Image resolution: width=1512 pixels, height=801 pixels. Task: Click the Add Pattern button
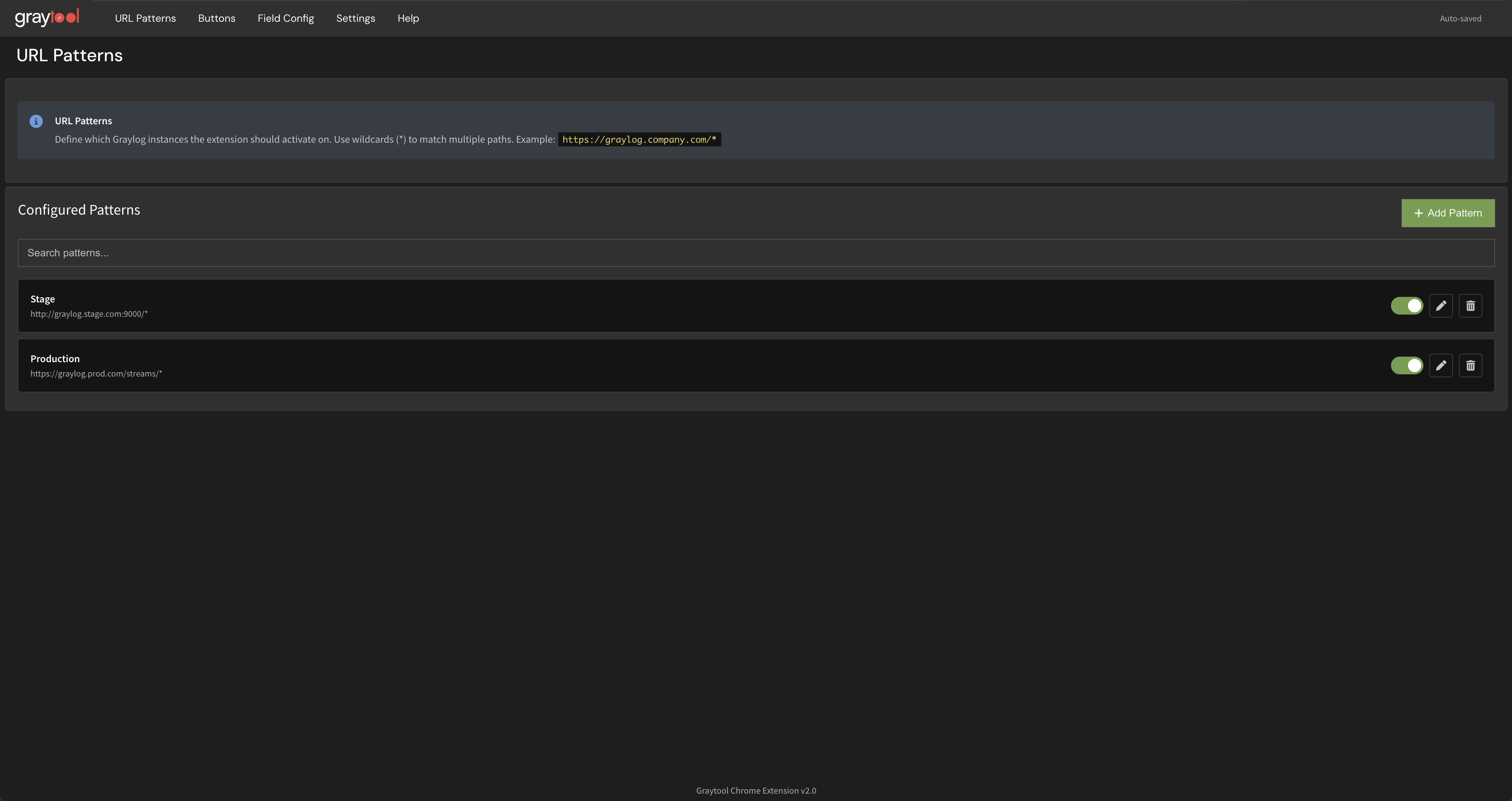[1447, 213]
